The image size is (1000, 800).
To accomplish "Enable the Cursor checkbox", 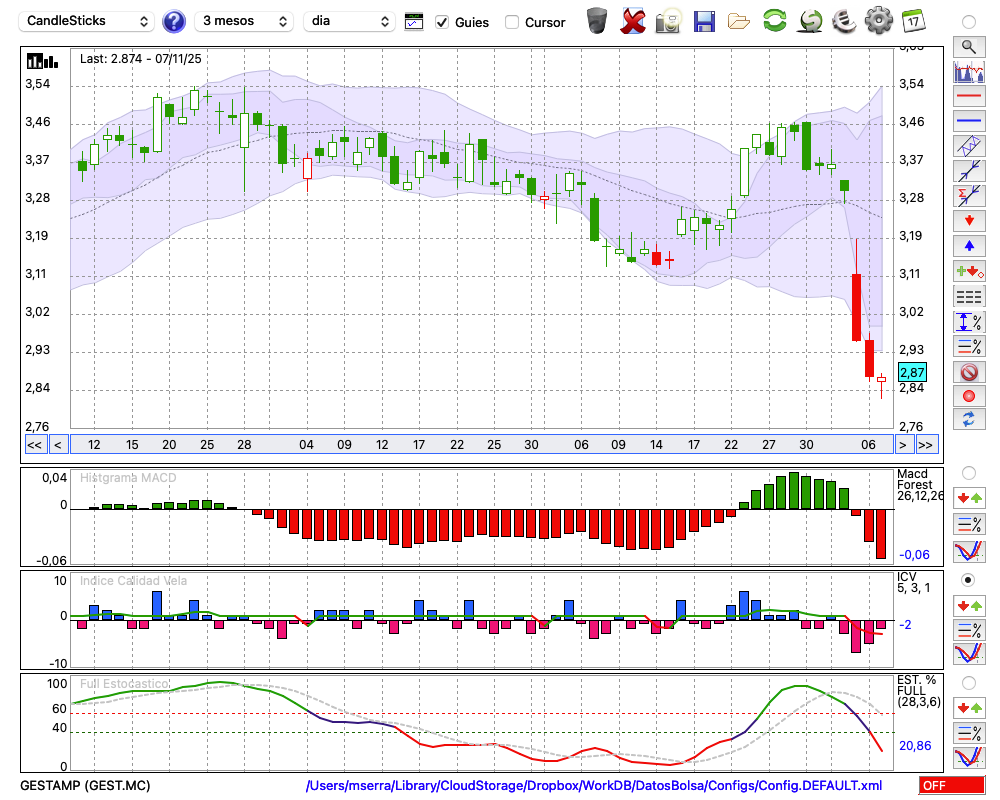I will [x=511, y=22].
